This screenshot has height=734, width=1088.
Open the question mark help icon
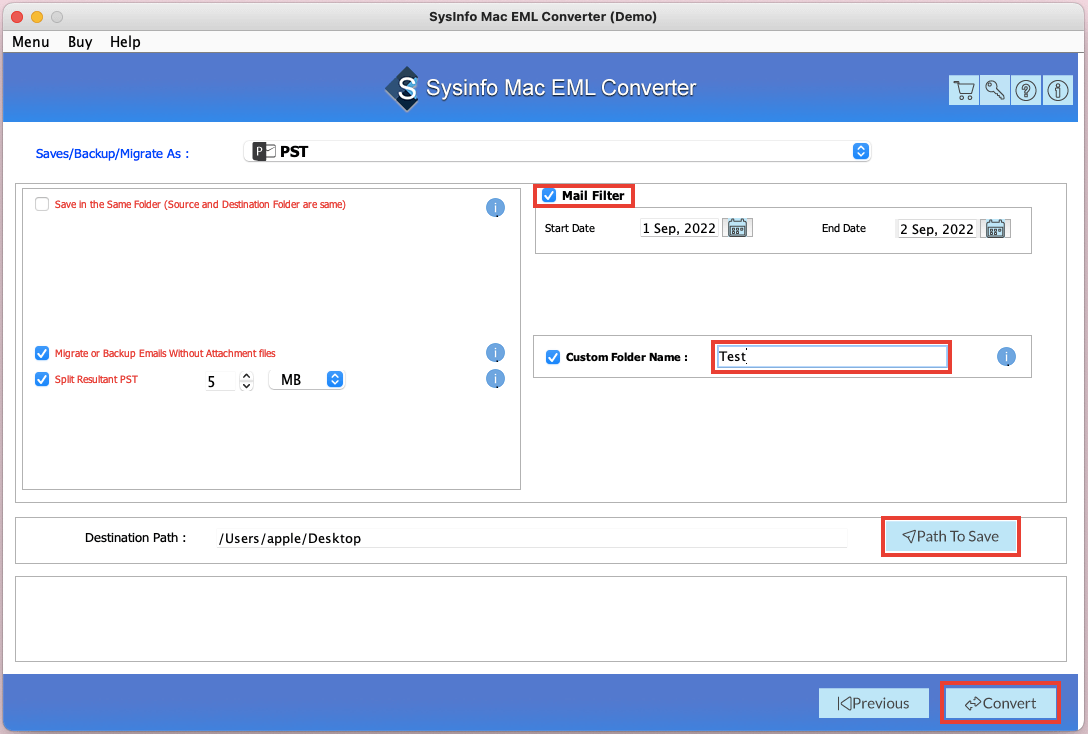coord(1026,90)
